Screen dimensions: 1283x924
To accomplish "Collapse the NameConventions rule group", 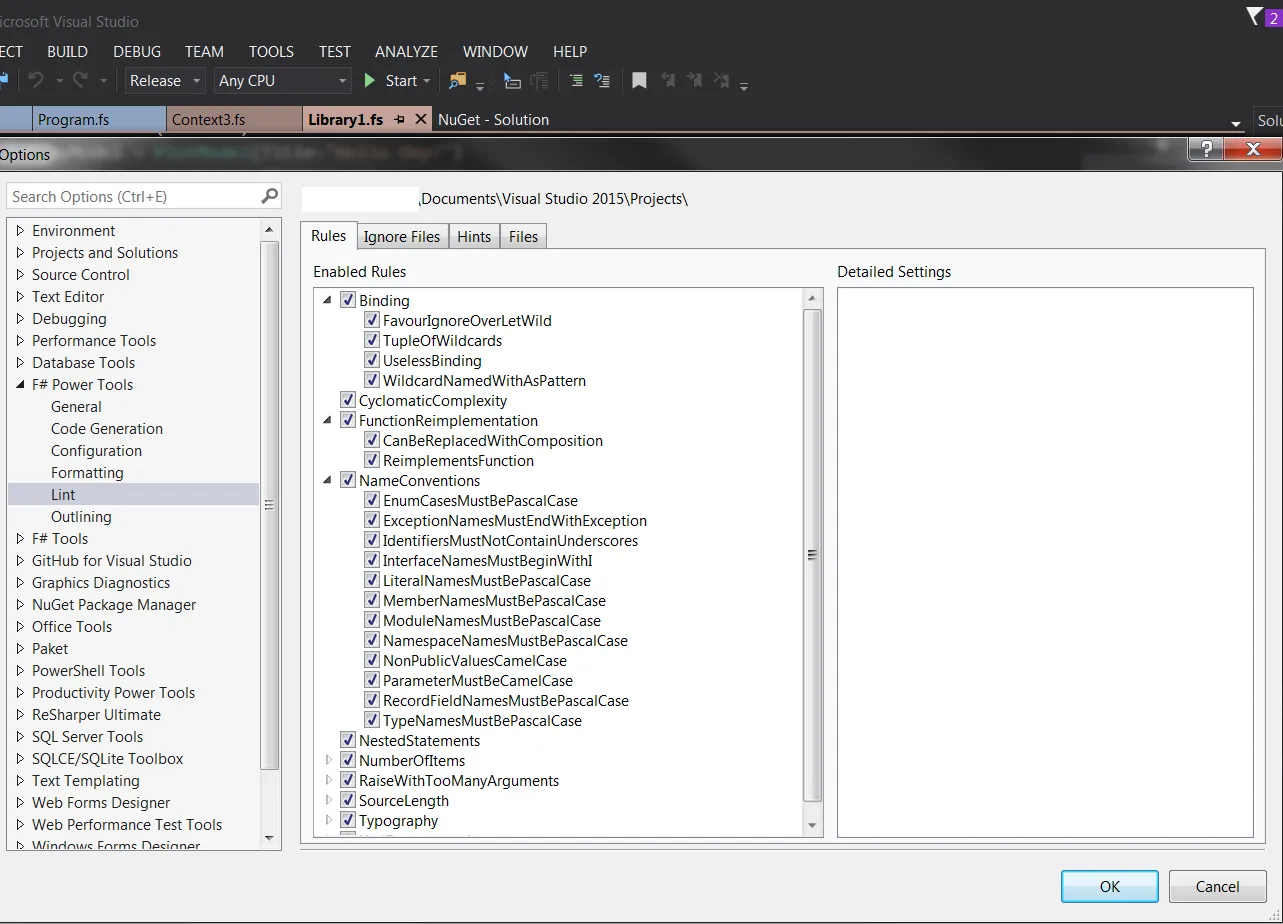I will tap(328, 481).
